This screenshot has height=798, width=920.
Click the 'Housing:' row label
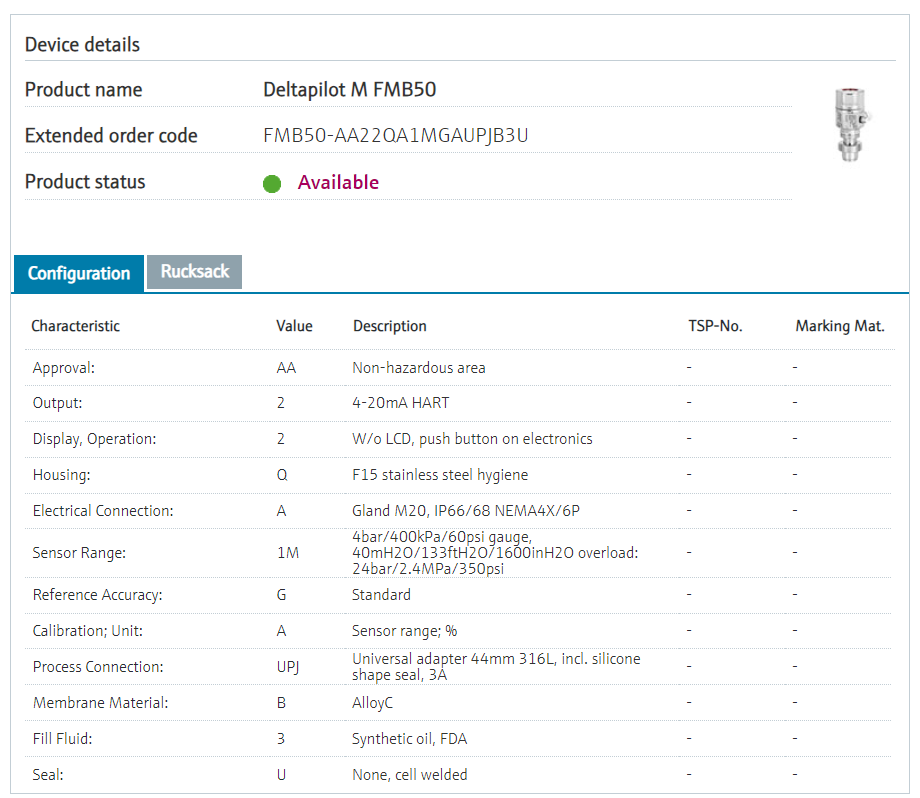click(62, 475)
